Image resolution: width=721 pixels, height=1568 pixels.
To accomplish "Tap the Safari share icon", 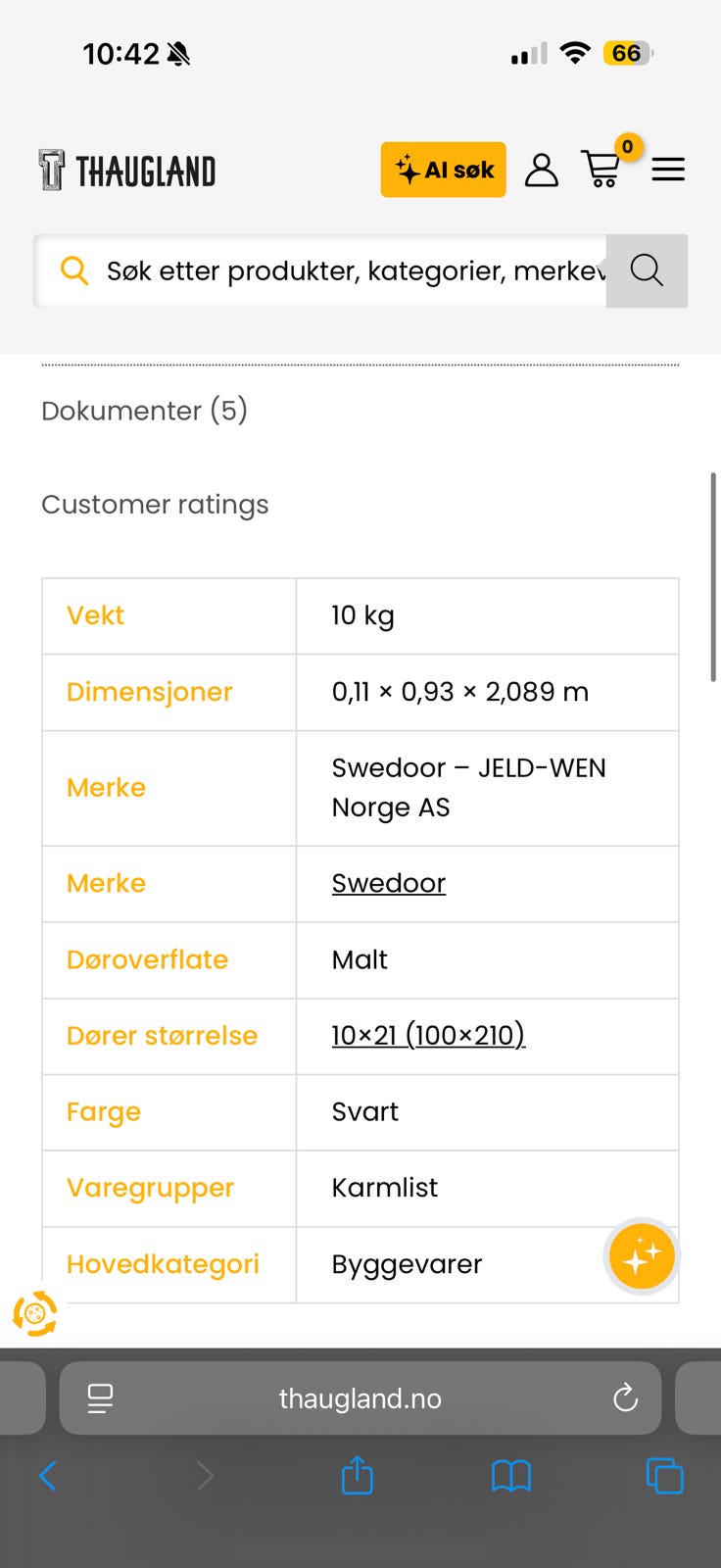I will click(358, 1475).
